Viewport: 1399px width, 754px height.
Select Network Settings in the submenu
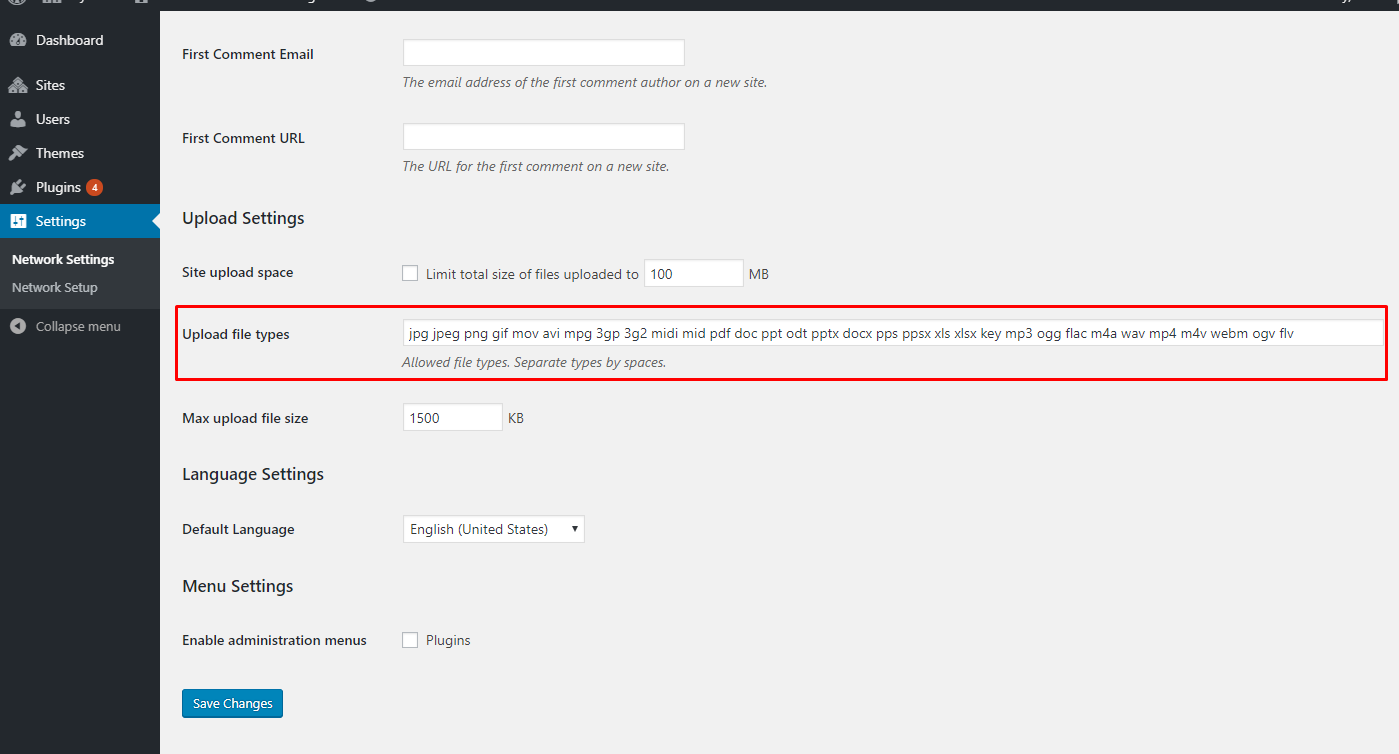tap(62, 258)
